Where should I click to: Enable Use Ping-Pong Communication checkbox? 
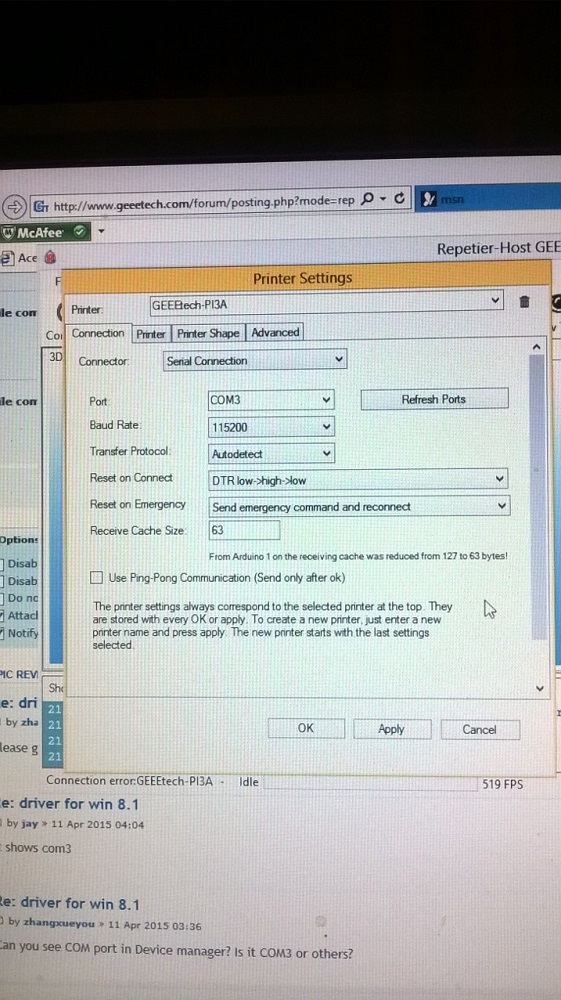click(96, 578)
